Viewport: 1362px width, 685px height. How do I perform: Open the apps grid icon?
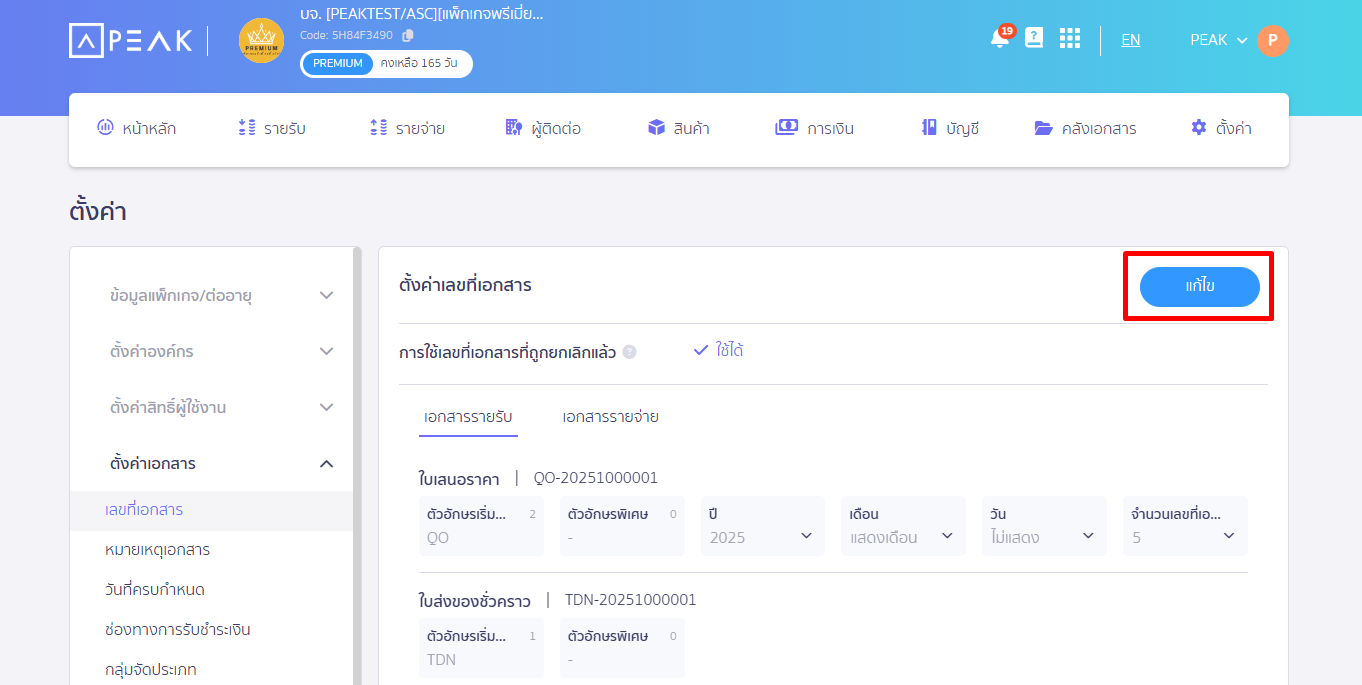(x=1070, y=38)
